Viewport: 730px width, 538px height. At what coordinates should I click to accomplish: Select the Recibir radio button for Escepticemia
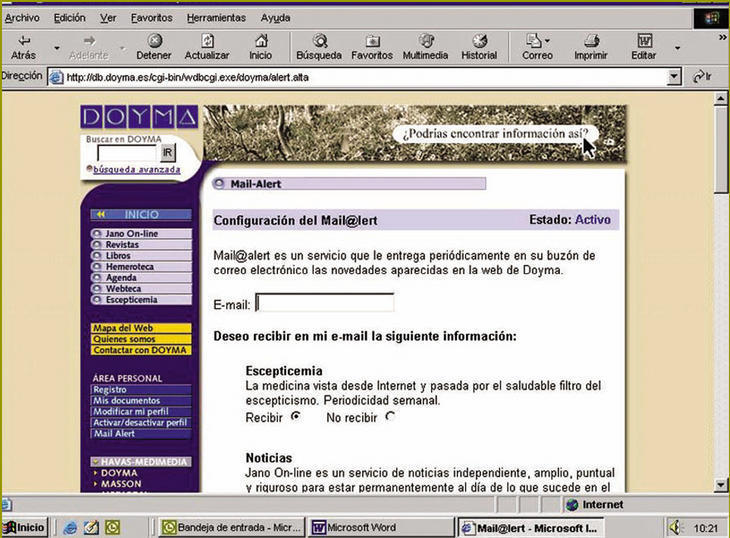coord(295,416)
